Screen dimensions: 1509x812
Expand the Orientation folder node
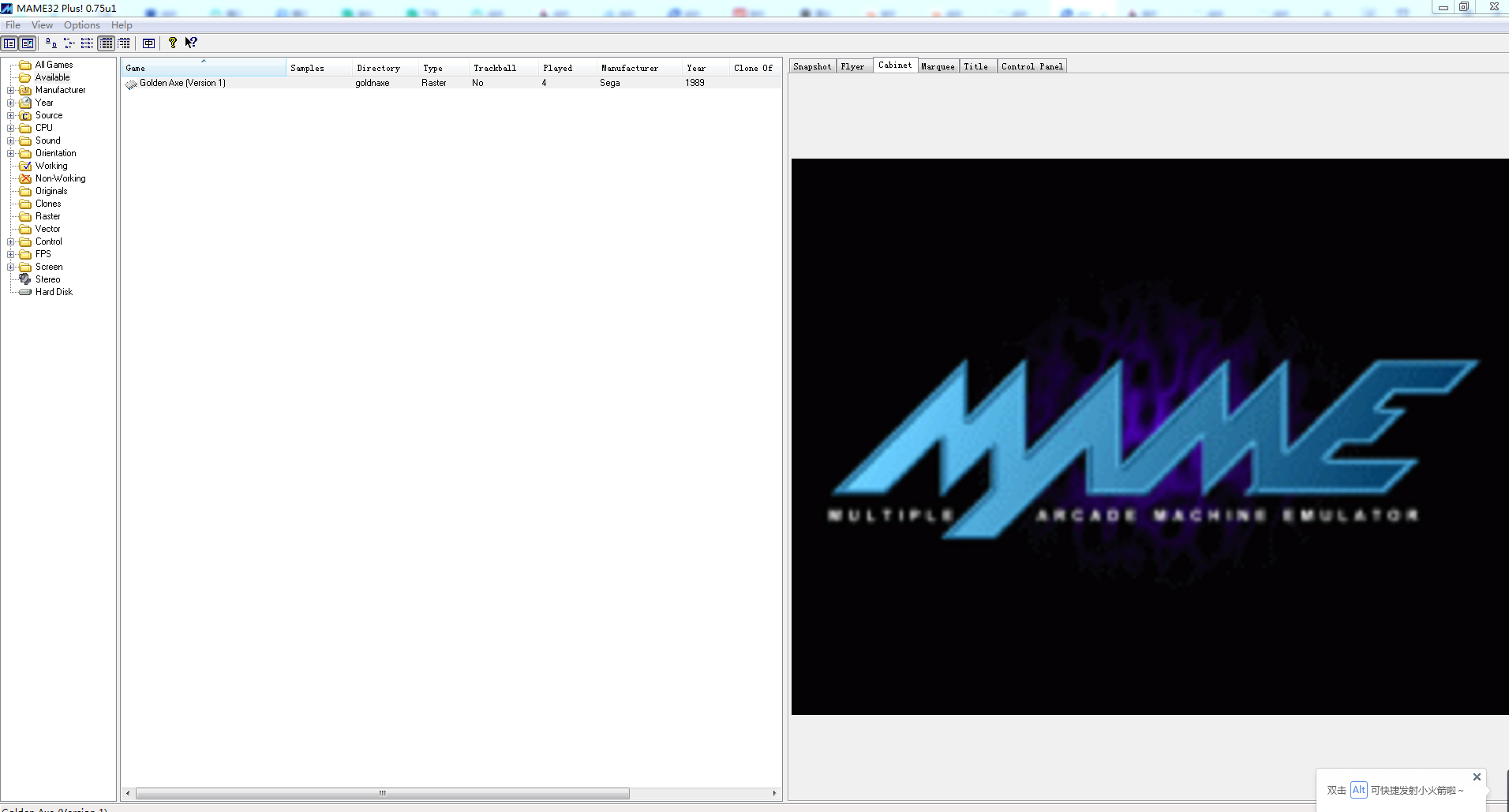coord(11,153)
